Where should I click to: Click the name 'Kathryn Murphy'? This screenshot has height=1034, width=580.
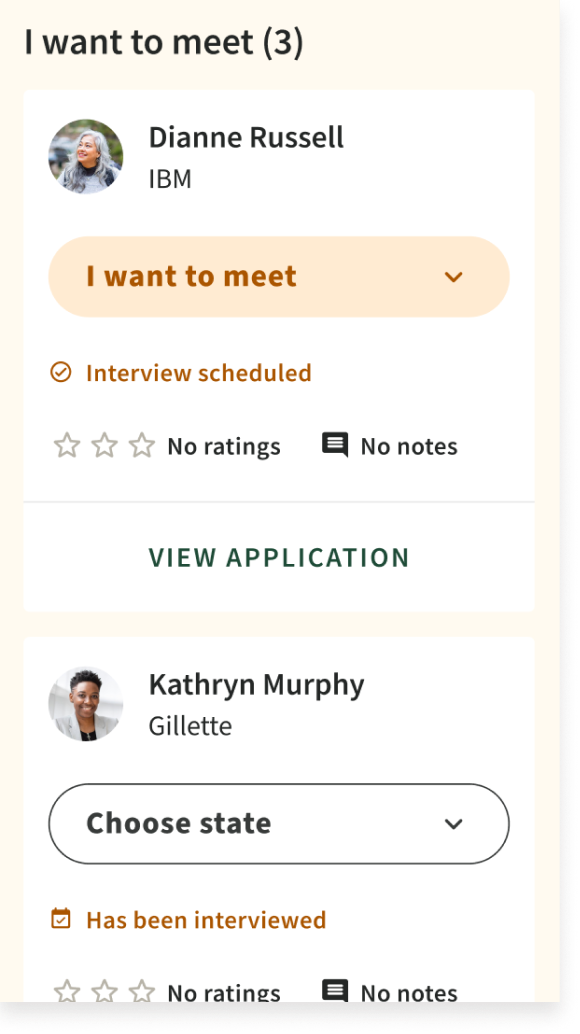pyautogui.click(x=256, y=685)
